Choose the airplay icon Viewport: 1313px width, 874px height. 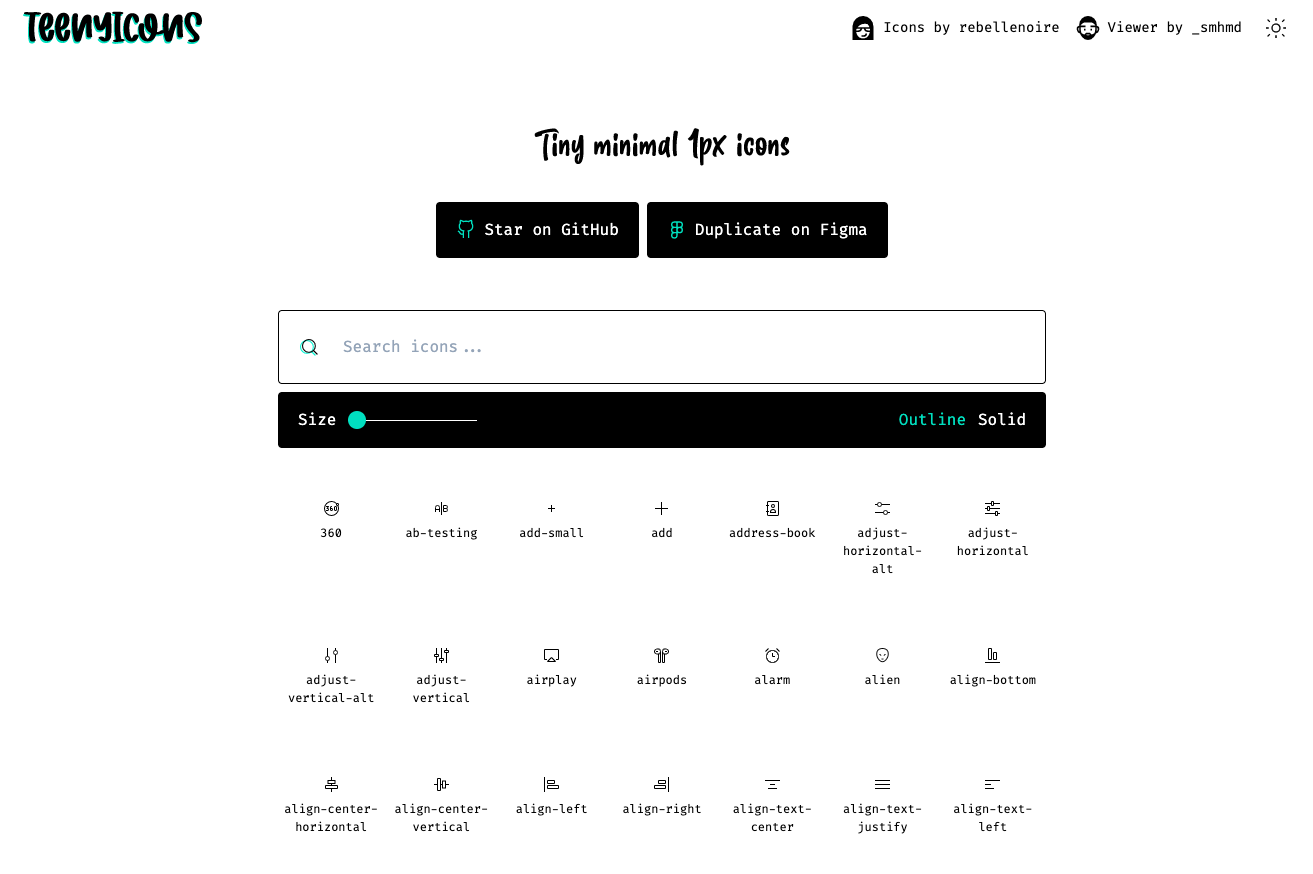(x=551, y=656)
